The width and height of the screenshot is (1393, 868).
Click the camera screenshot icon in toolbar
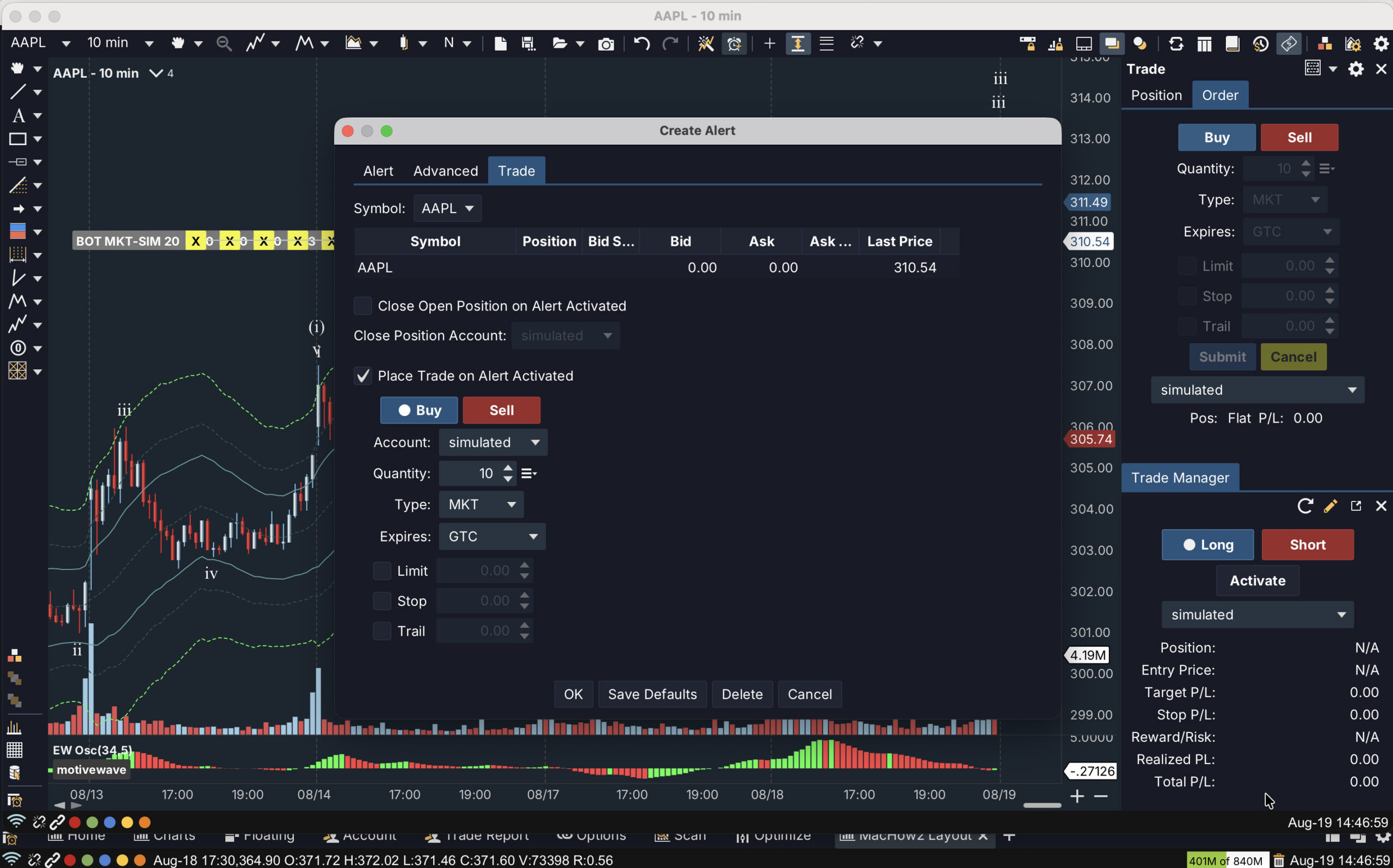[x=606, y=44]
